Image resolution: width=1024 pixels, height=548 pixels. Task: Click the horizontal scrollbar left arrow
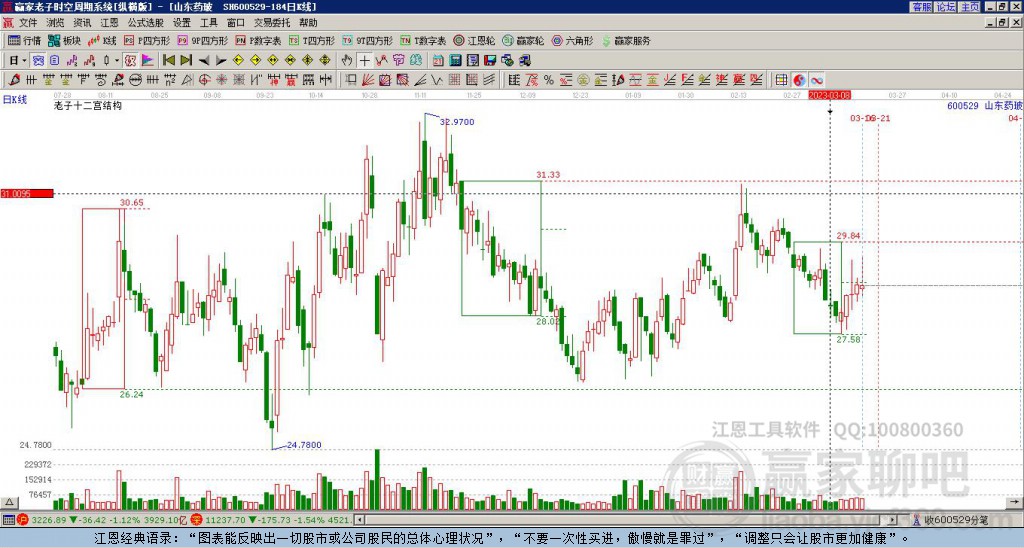[x=359, y=520]
